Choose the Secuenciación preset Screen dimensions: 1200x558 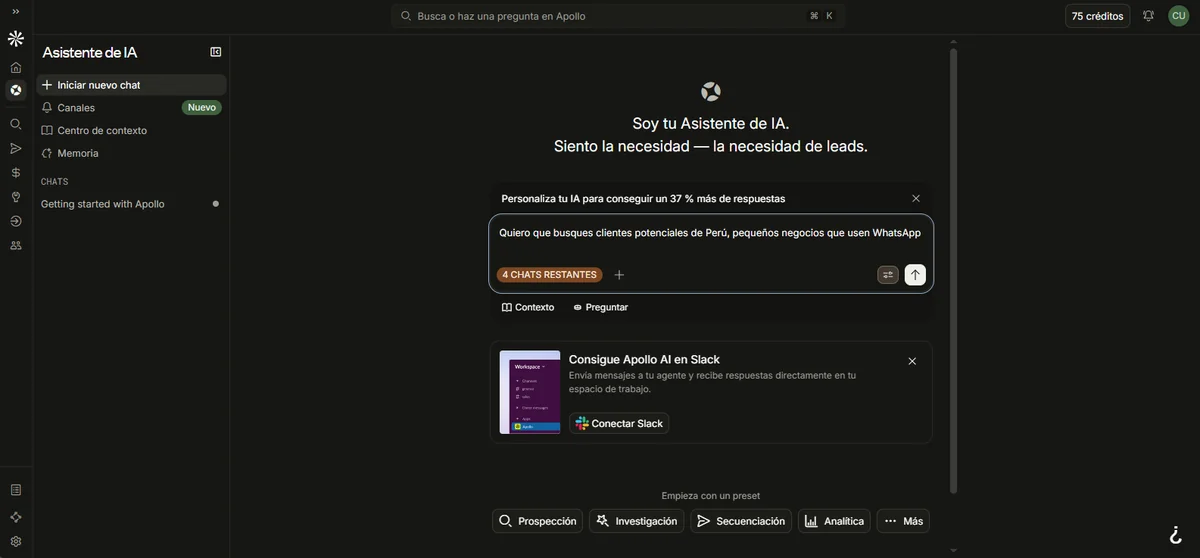point(741,521)
